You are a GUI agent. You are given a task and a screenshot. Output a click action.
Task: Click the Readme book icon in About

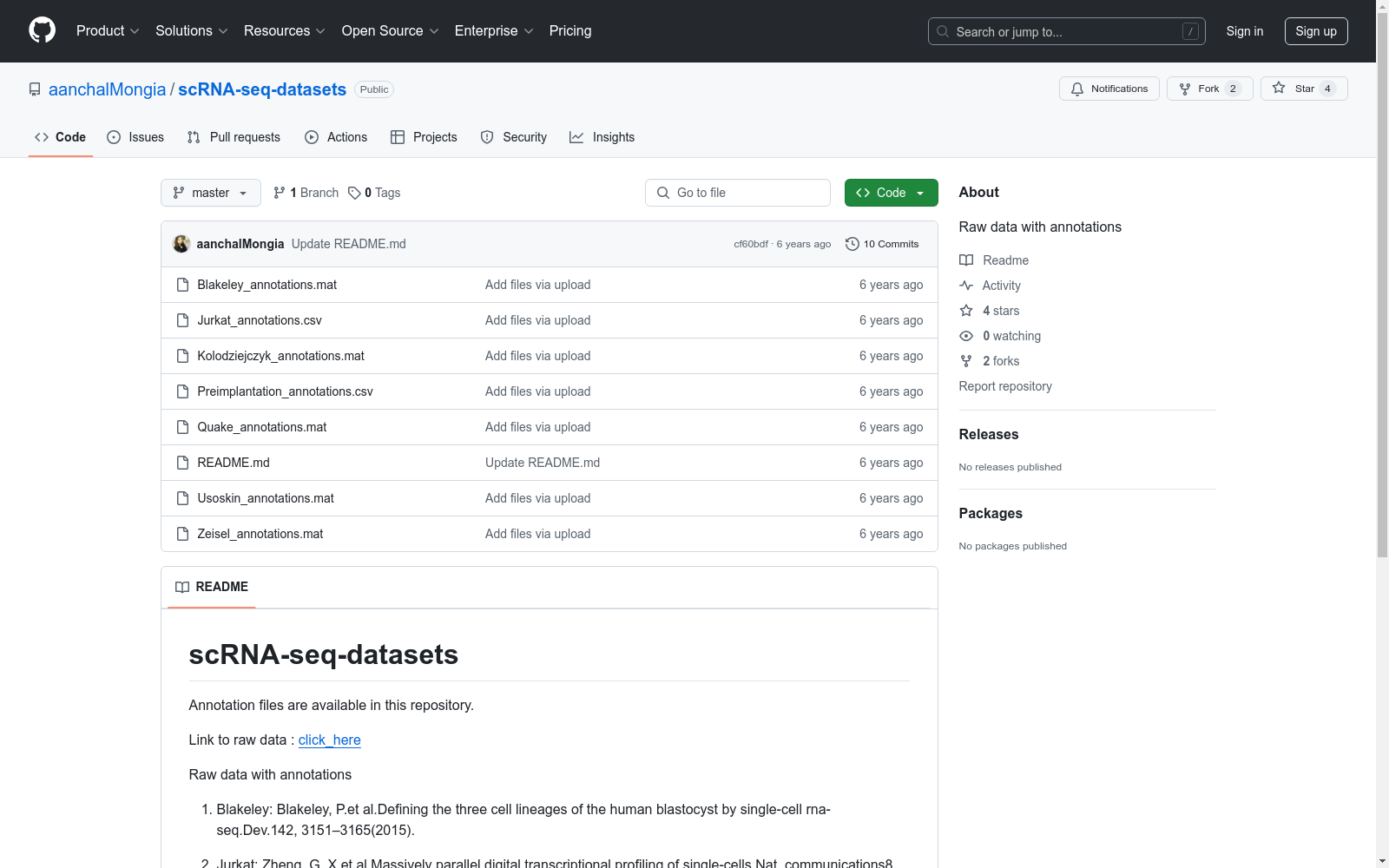click(x=966, y=260)
